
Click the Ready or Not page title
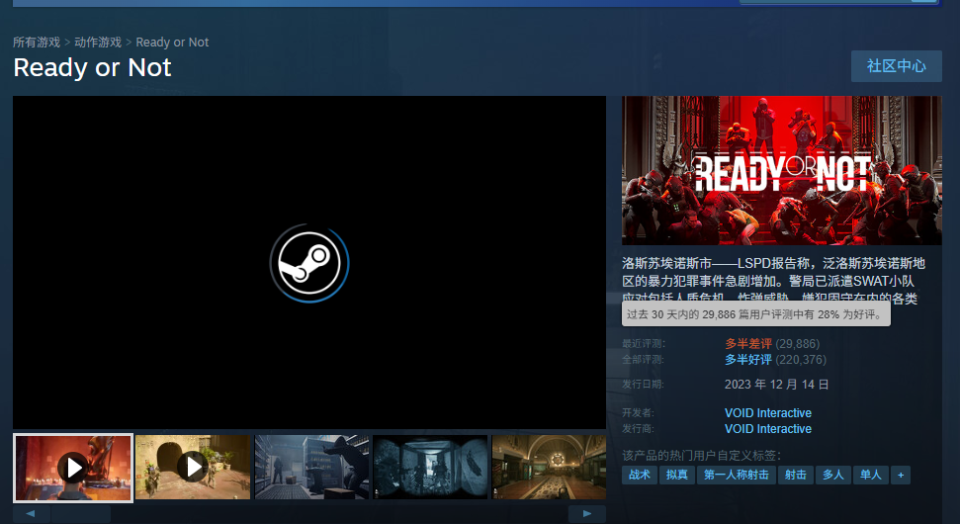tap(92, 67)
